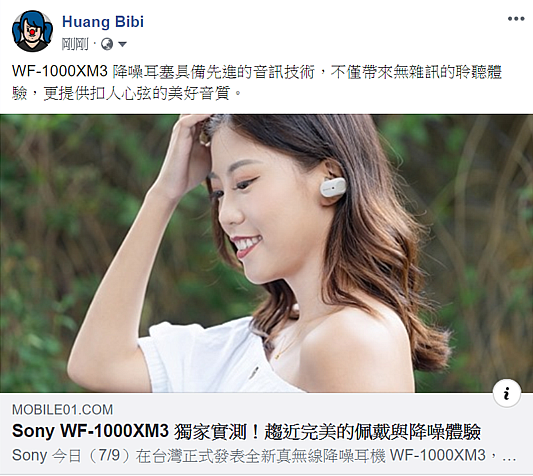The height and width of the screenshot is (476, 533).
Task: Open the Sony WF-1000XM3 獨家實測 headline
Action: coord(246,431)
